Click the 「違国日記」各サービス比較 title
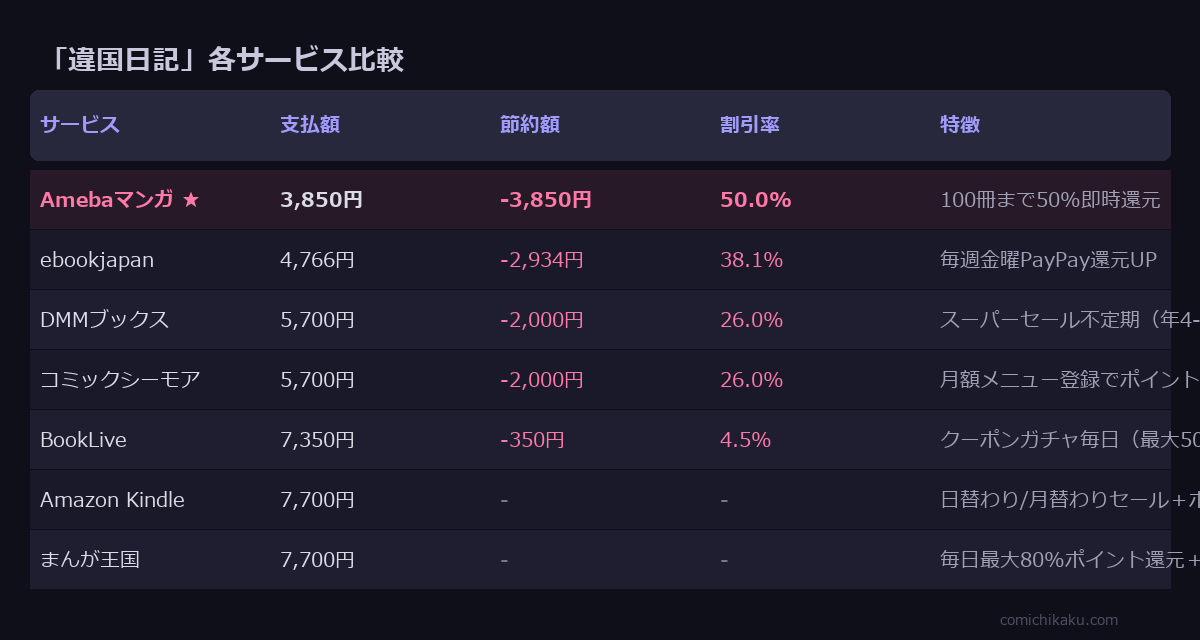 pos(225,60)
